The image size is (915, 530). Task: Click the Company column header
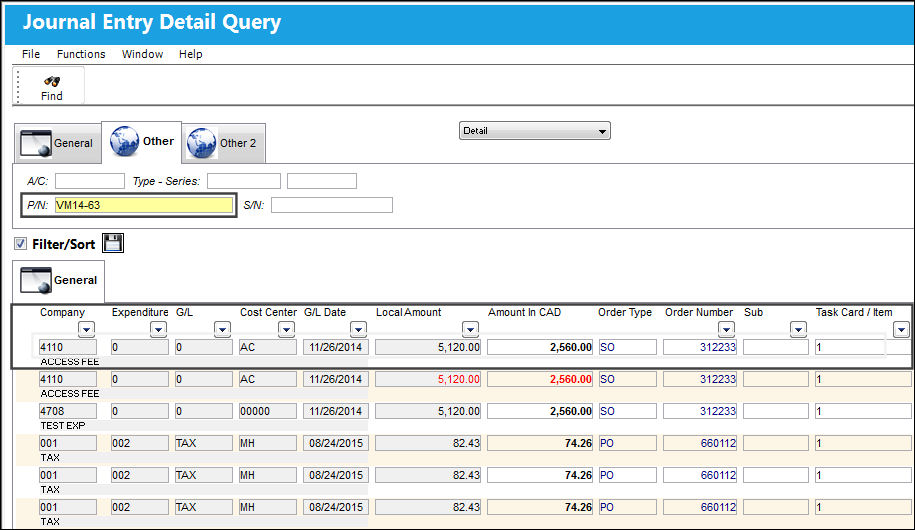click(x=62, y=312)
